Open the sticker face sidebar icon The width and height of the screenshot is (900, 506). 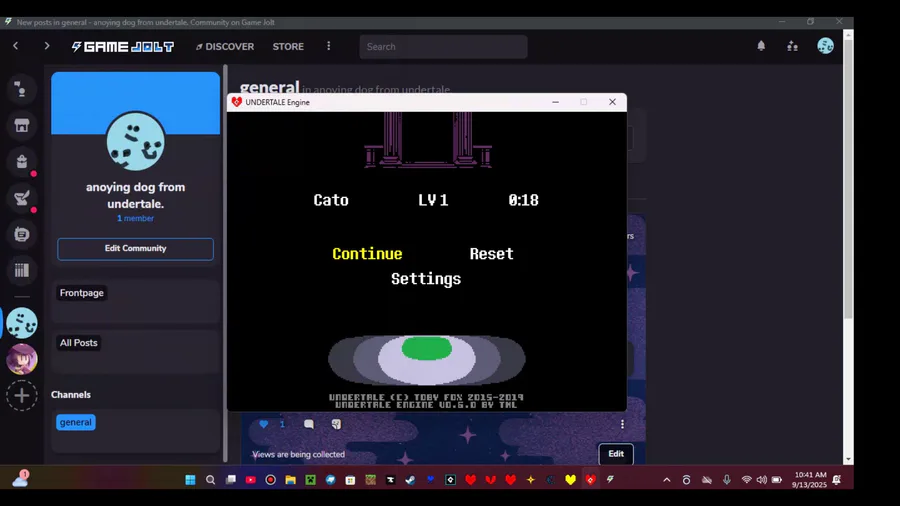[x=22, y=234]
